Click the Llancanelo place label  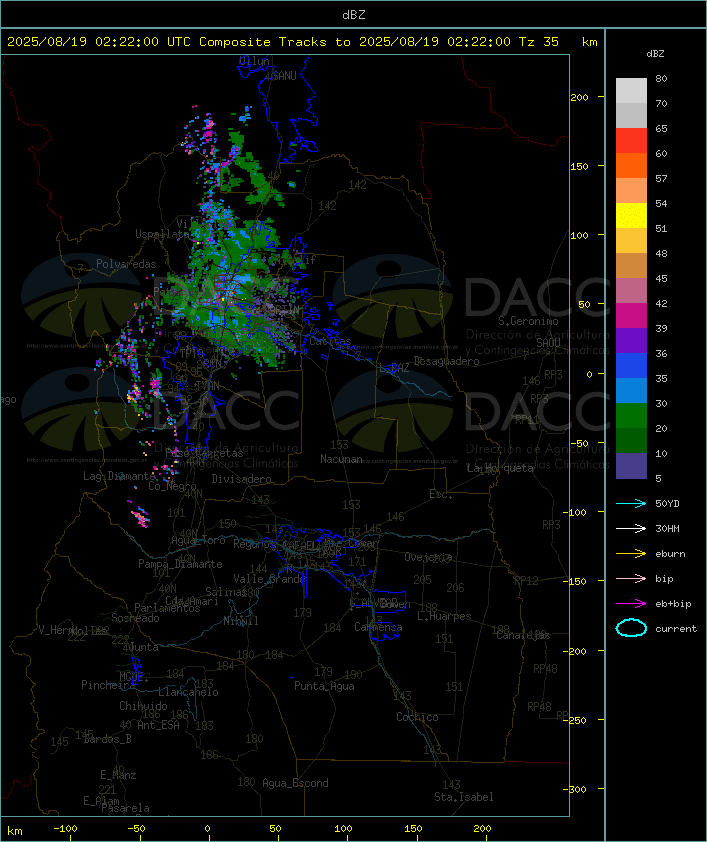coord(188,692)
